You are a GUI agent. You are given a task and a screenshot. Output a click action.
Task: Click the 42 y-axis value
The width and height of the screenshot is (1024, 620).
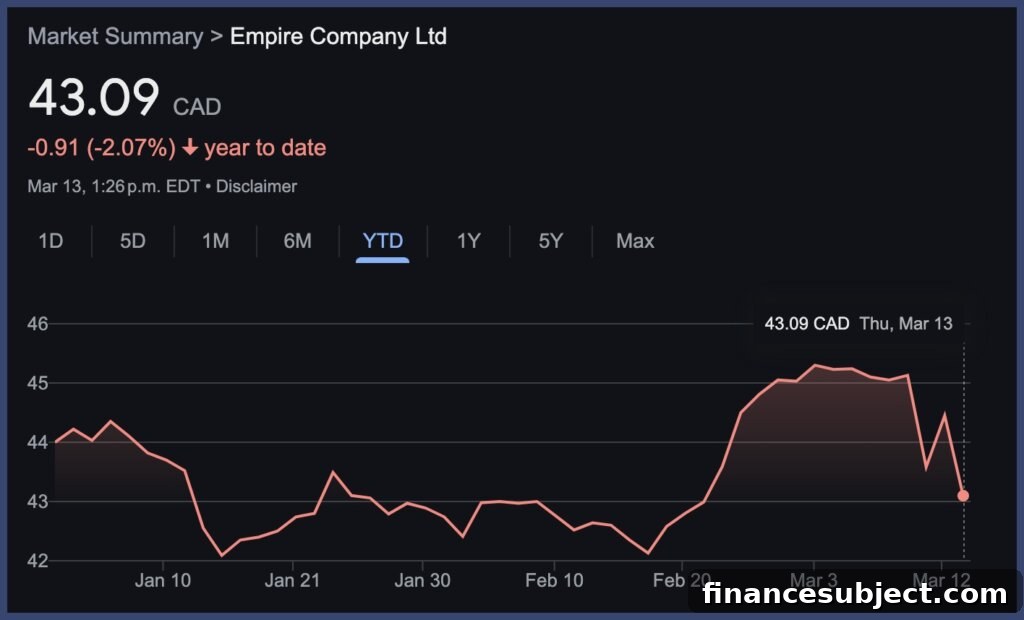[x=37, y=561]
